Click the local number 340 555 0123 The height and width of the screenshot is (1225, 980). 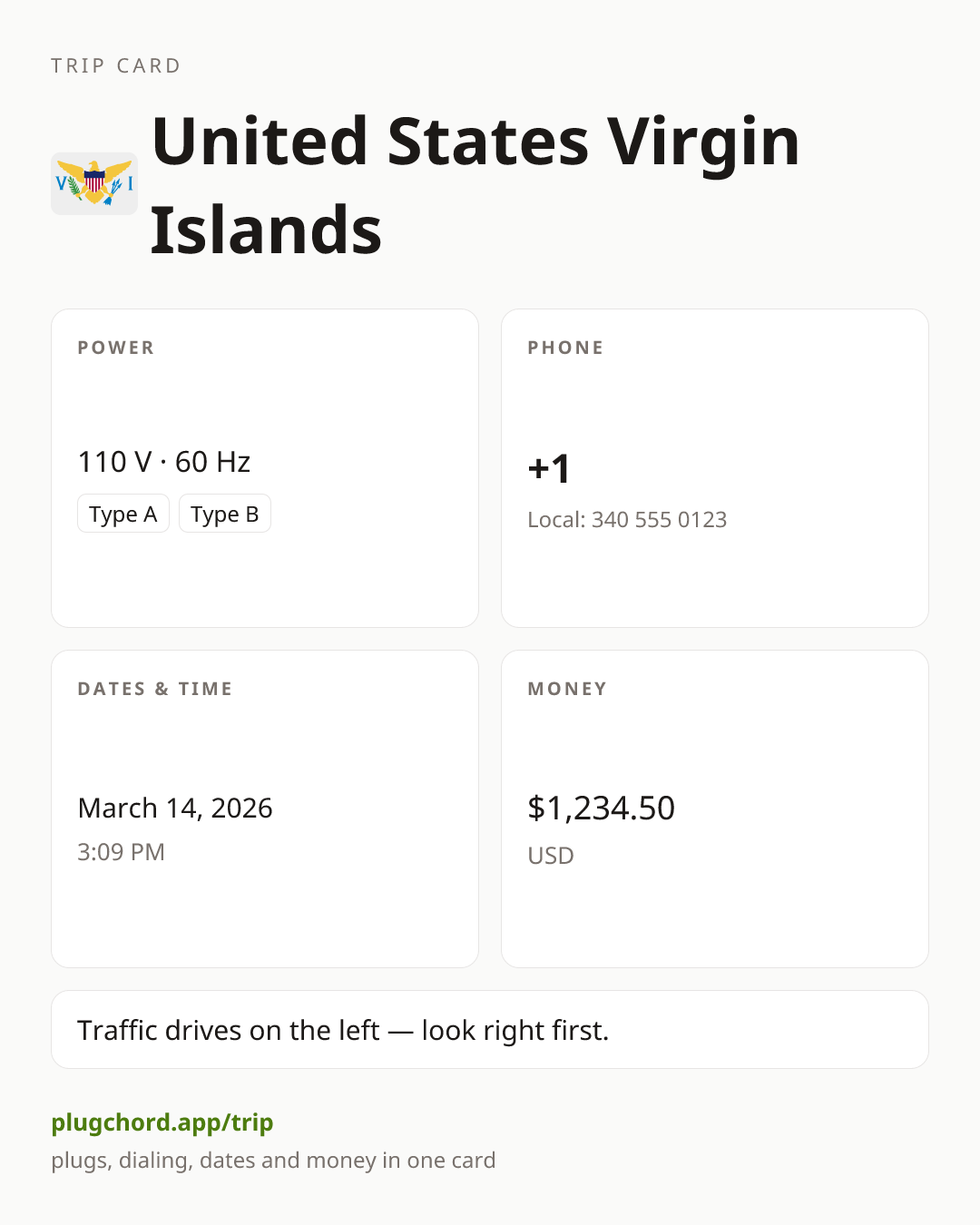click(660, 520)
